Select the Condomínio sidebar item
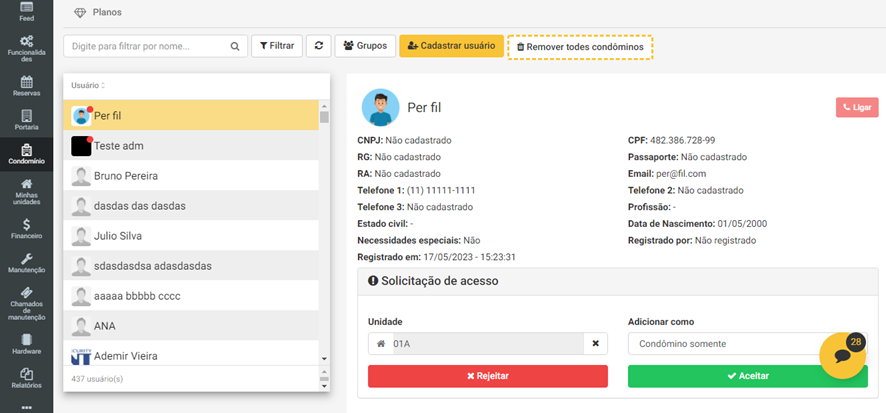 tap(26, 154)
